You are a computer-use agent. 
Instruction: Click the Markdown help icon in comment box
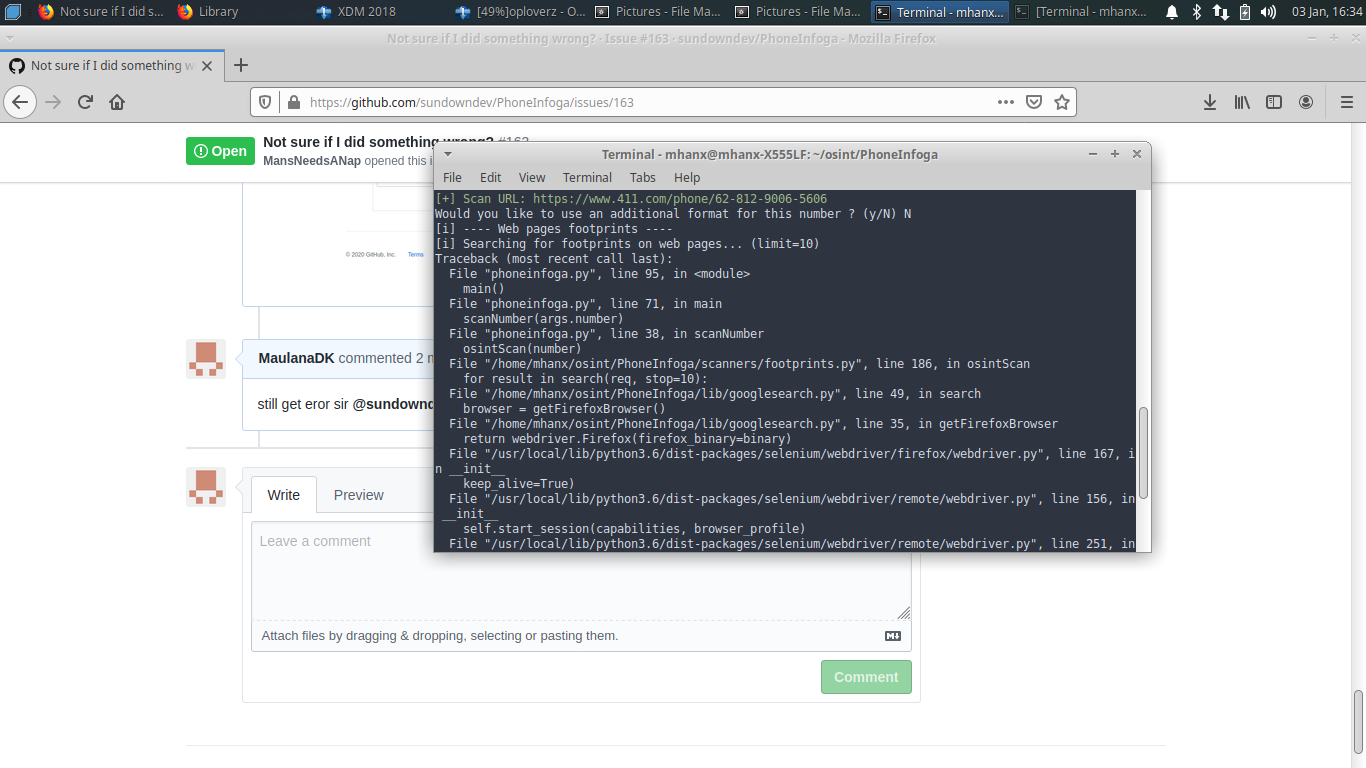coord(892,635)
